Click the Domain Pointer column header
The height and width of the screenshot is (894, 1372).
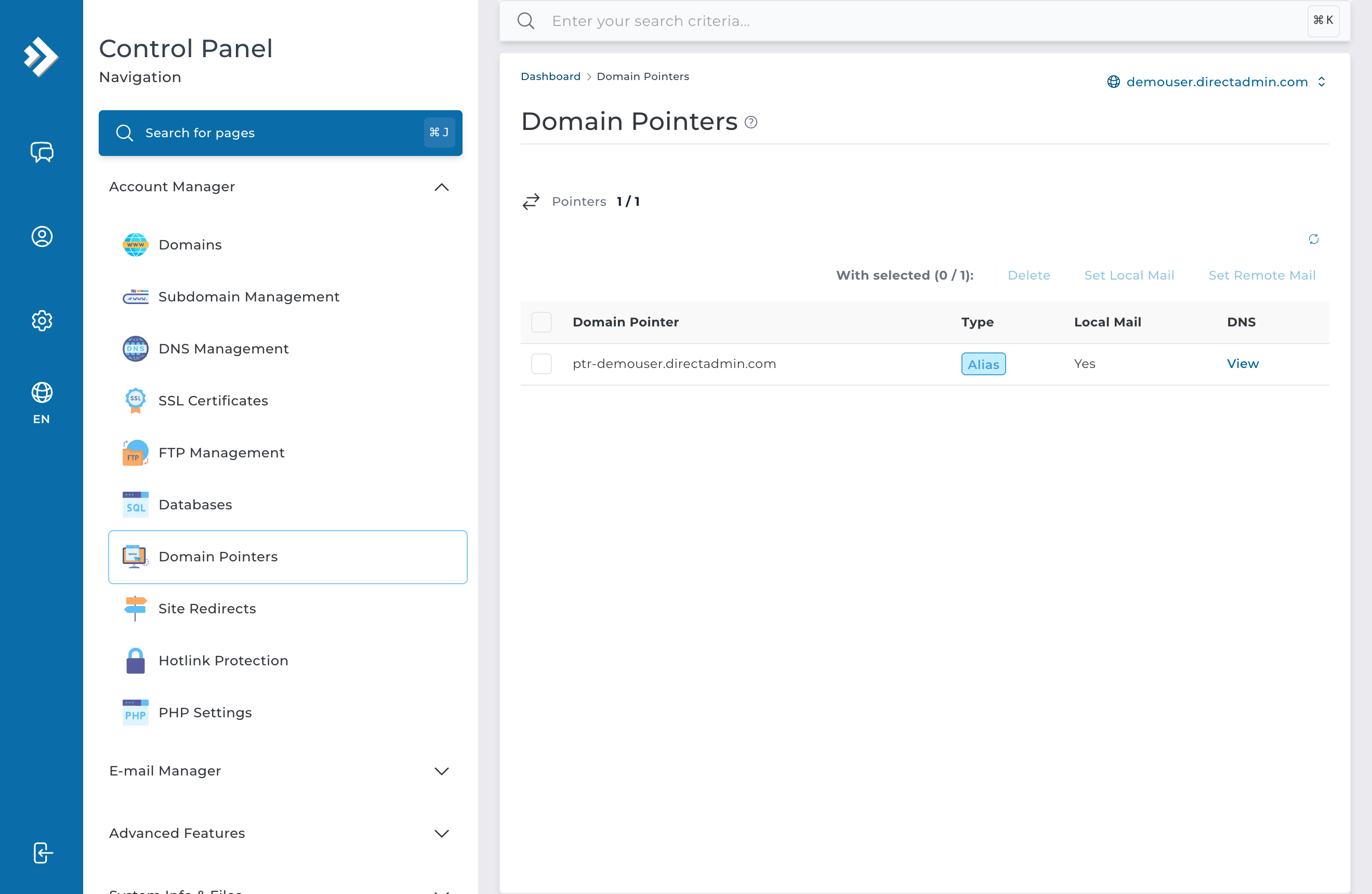(626, 322)
